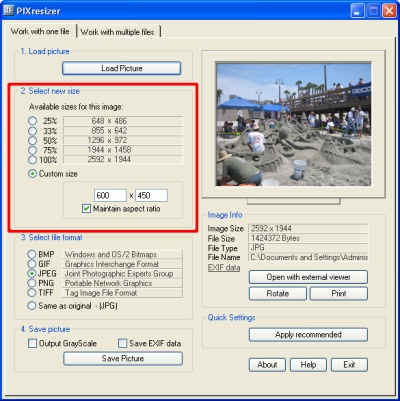Viewport: 400px width, 401px height.
Task: Click Graphics Interchange Format description
Action: (112, 264)
